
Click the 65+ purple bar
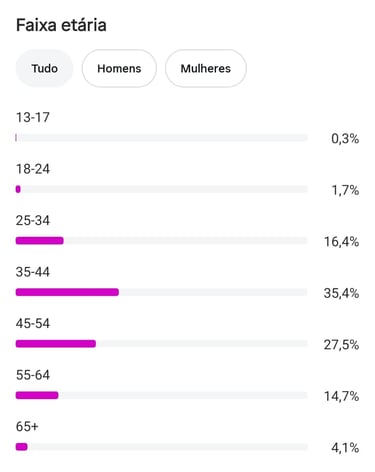[x=22, y=447]
